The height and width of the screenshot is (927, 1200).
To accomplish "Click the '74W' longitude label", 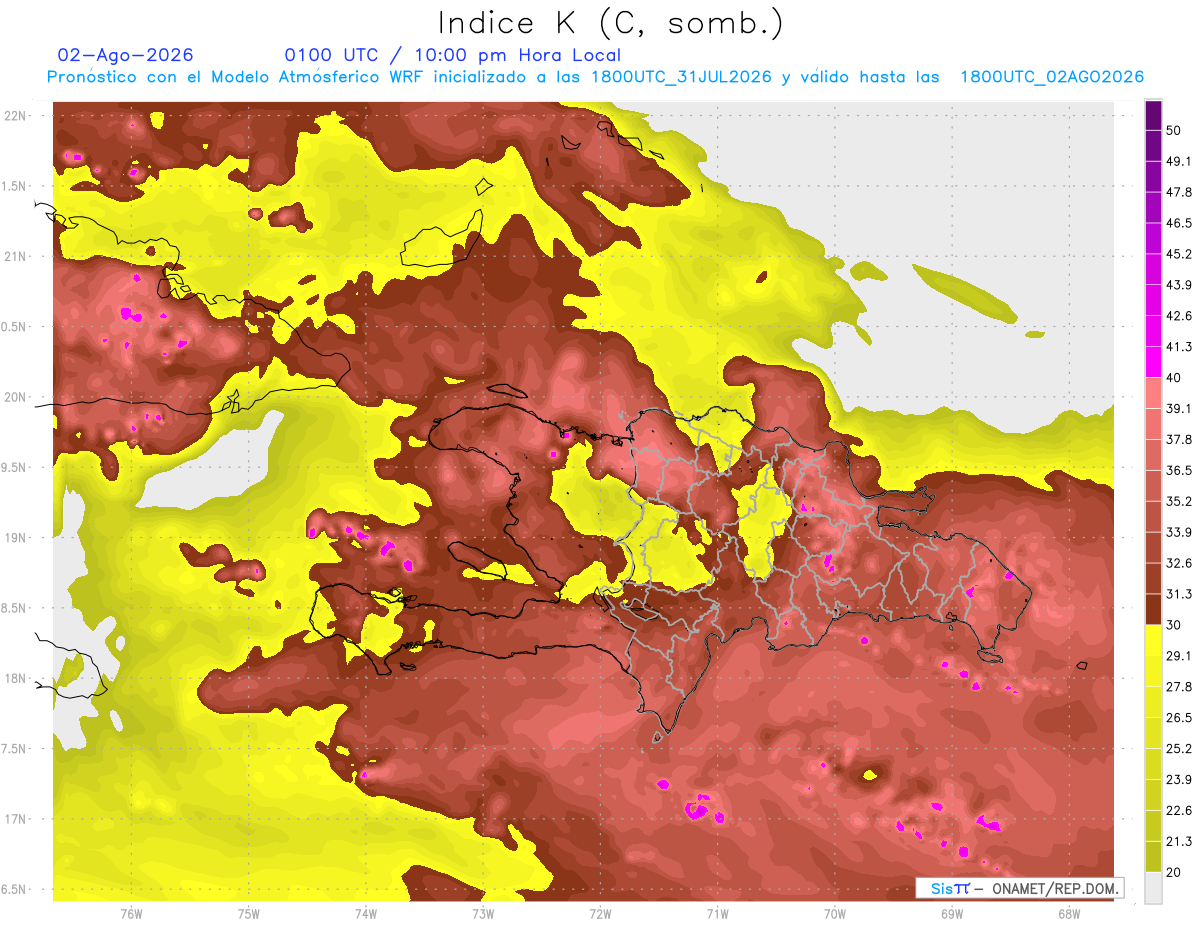I will point(366,913).
